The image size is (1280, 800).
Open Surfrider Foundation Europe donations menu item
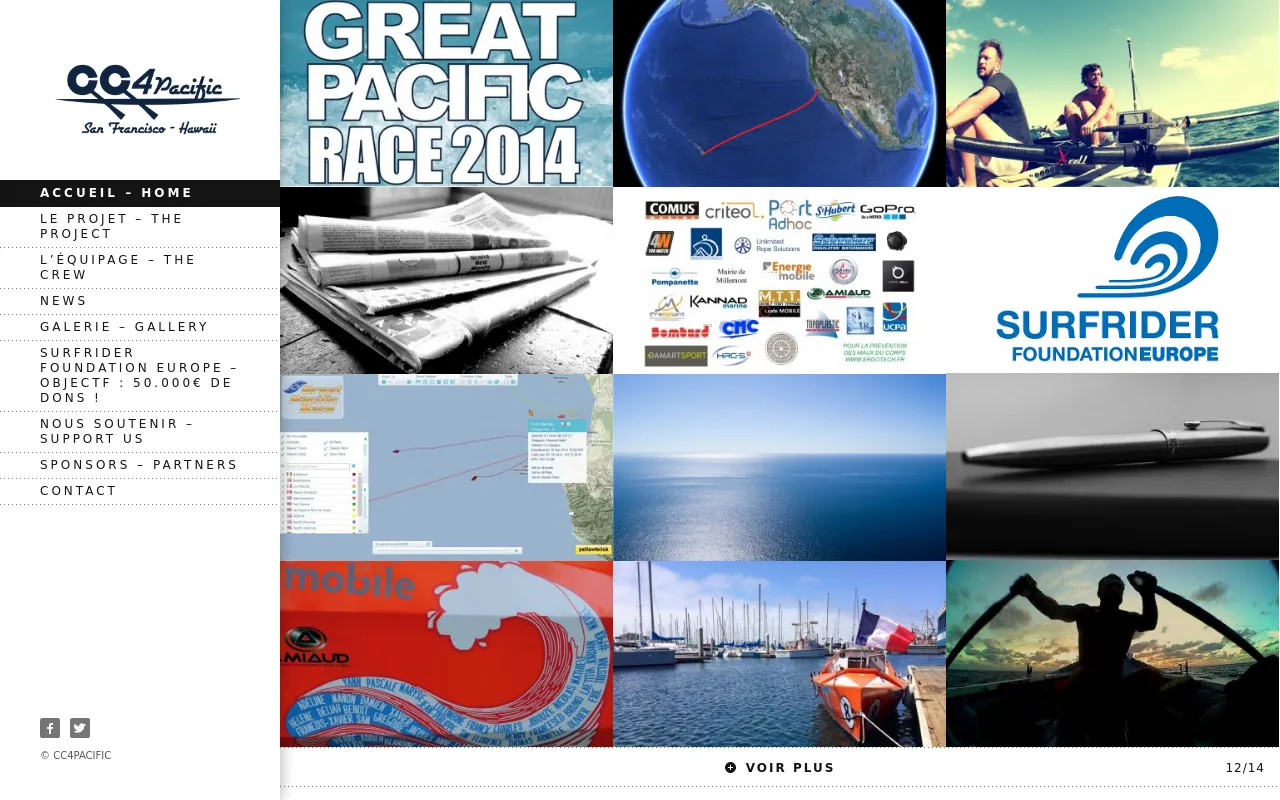[x=140, y=376]
